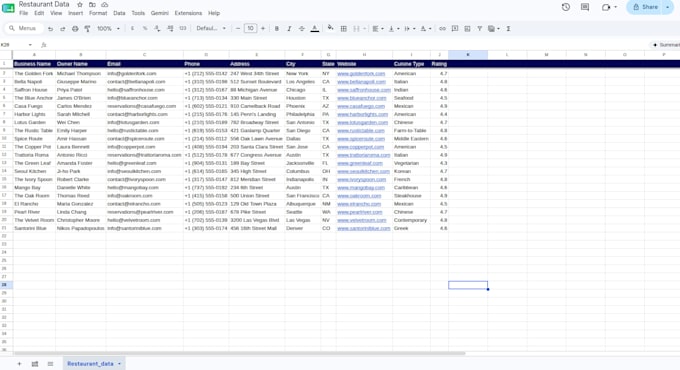Click the Redo icon
The image size is (680, 370).
click(62, 29)
